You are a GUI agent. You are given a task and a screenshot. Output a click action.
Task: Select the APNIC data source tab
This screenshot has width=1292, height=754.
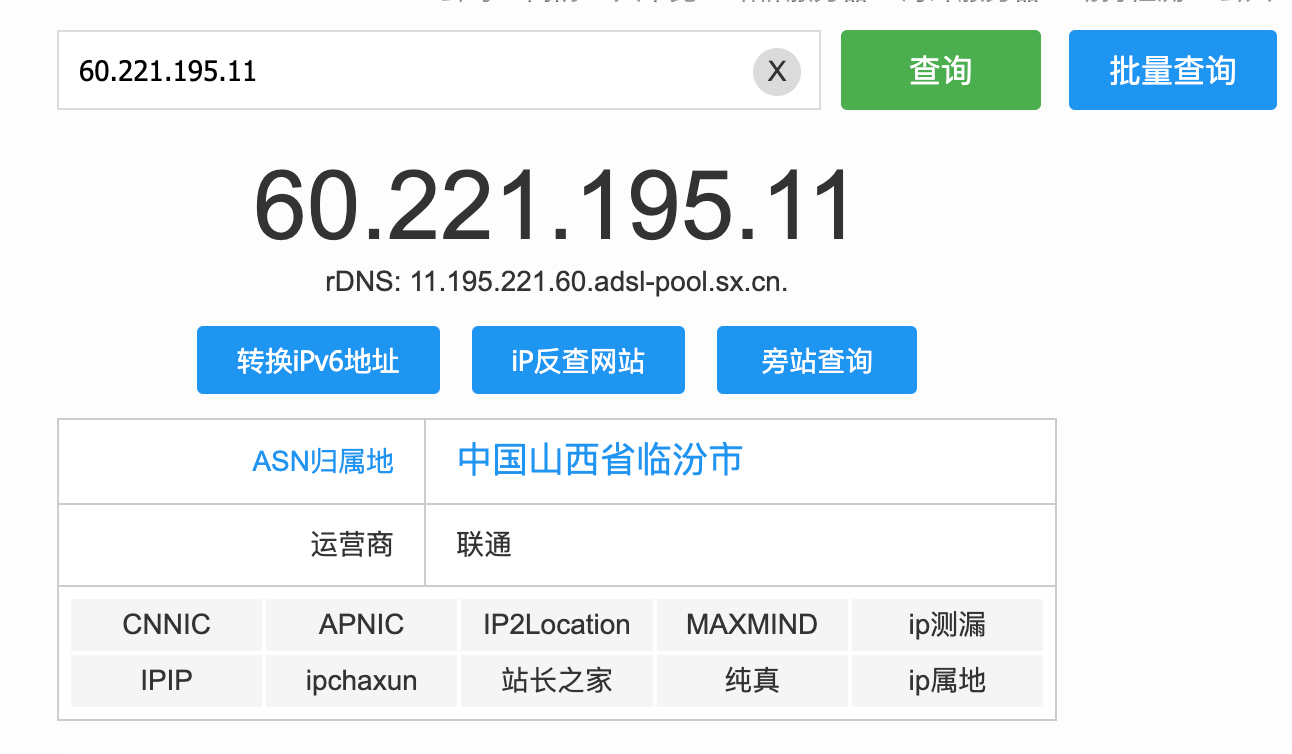[x=361, y=625]
